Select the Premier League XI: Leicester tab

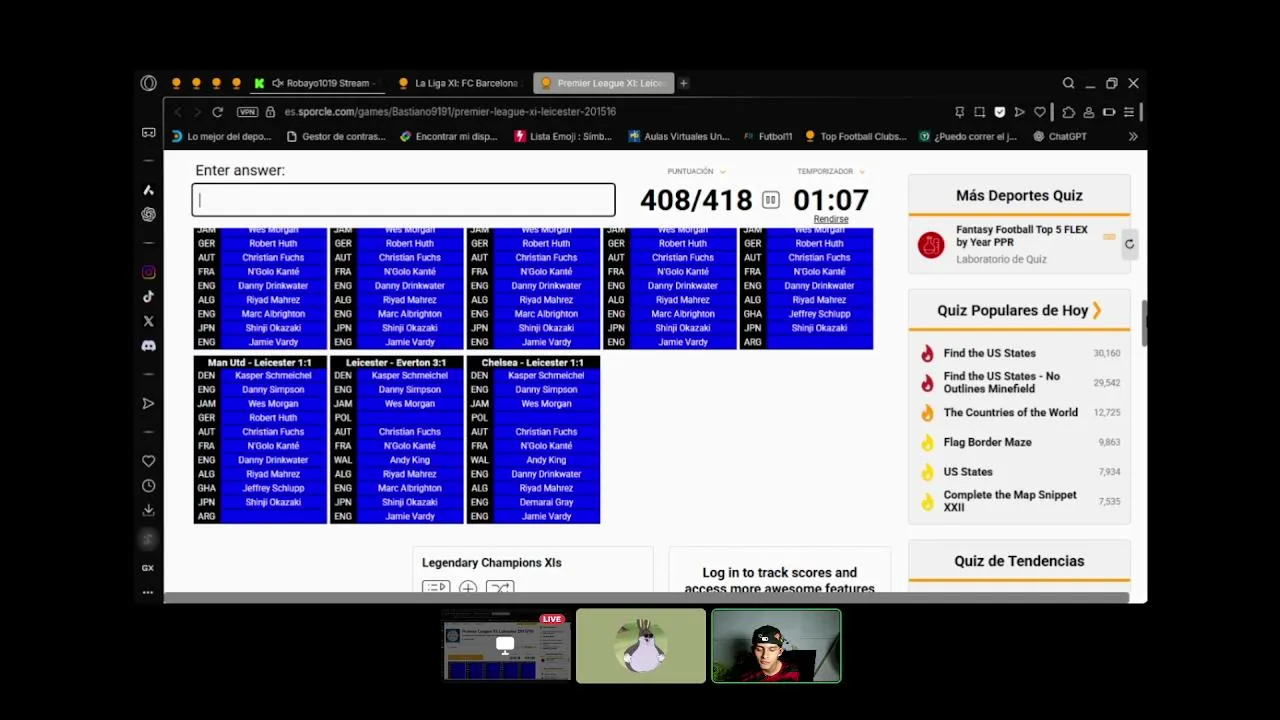pyautogui.click(x=604, y=83)
